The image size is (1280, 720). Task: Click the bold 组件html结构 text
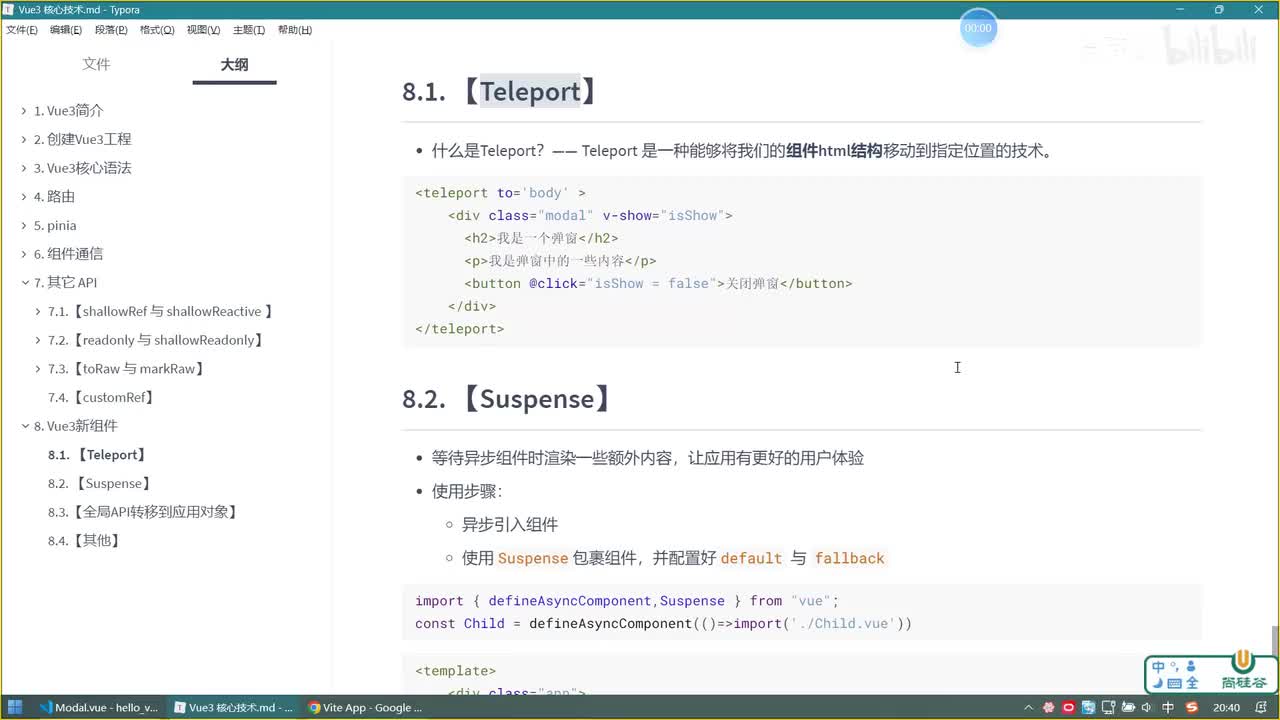(x=834, y=151)
